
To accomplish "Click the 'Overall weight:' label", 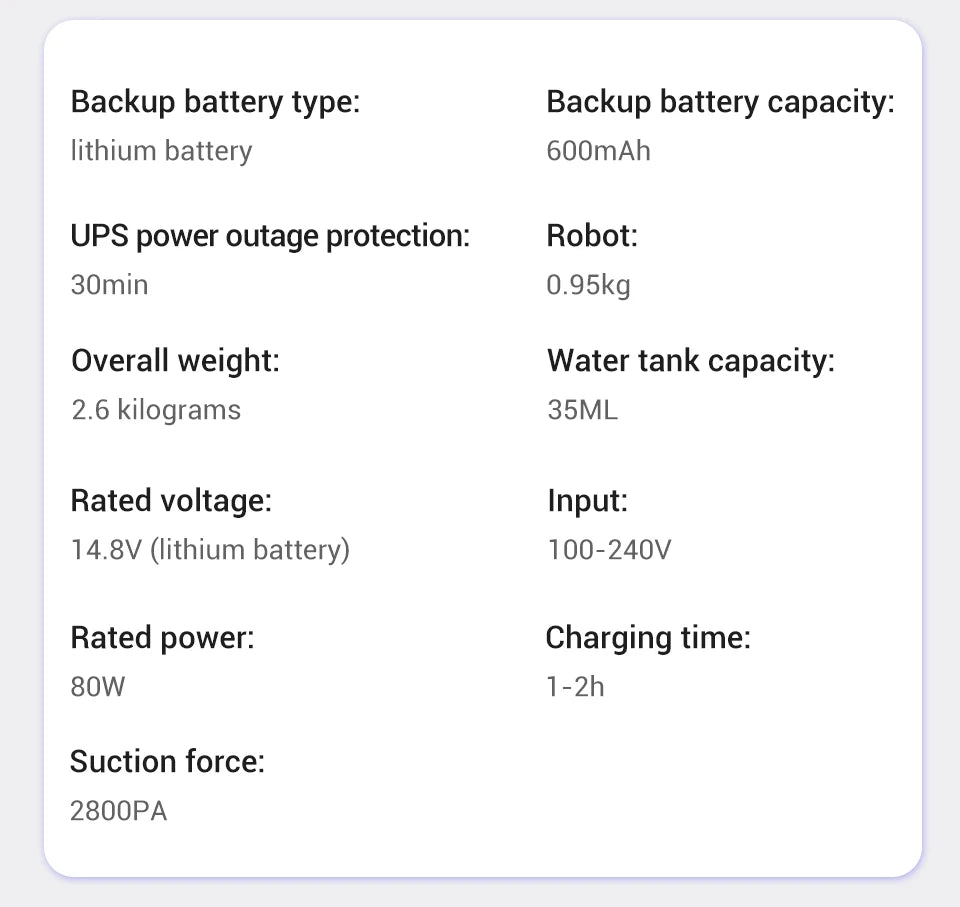I will 175,360.
